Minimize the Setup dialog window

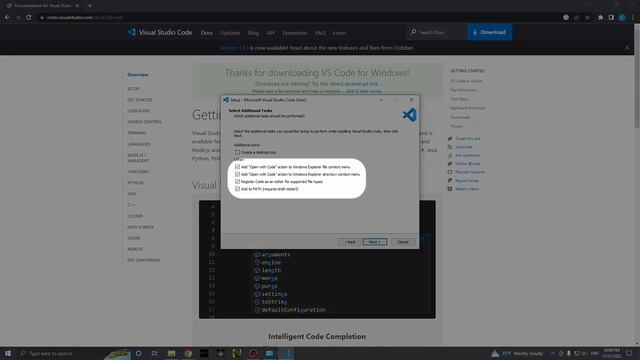(381, 100)
